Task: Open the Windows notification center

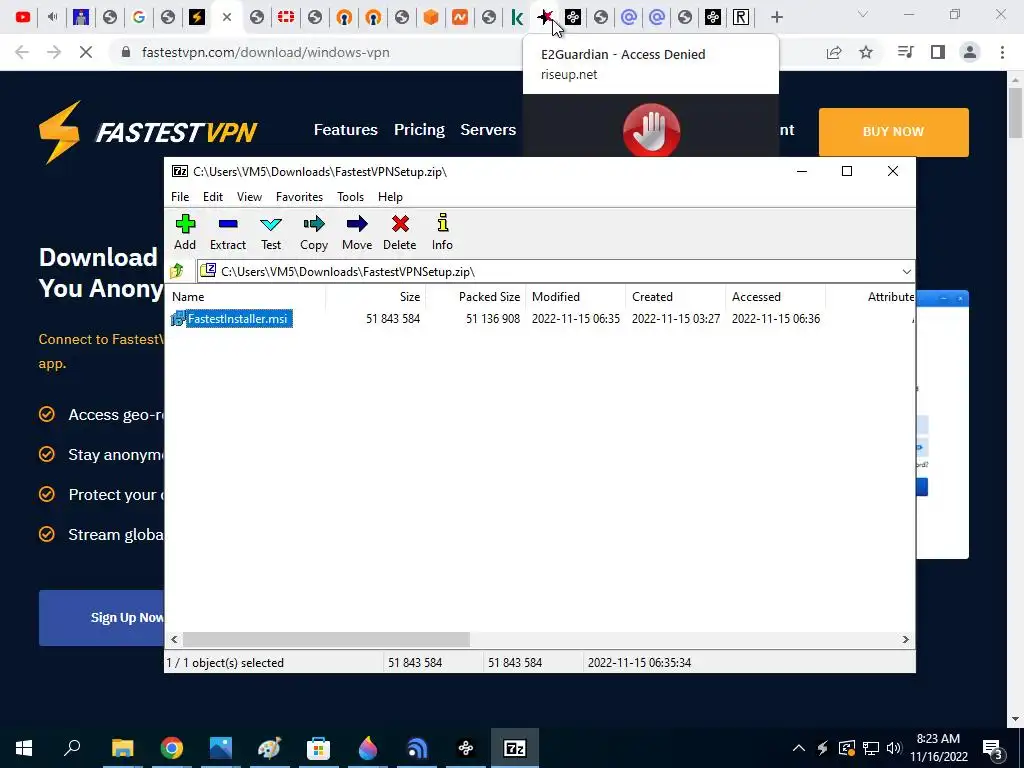Action: click(992, 748)
